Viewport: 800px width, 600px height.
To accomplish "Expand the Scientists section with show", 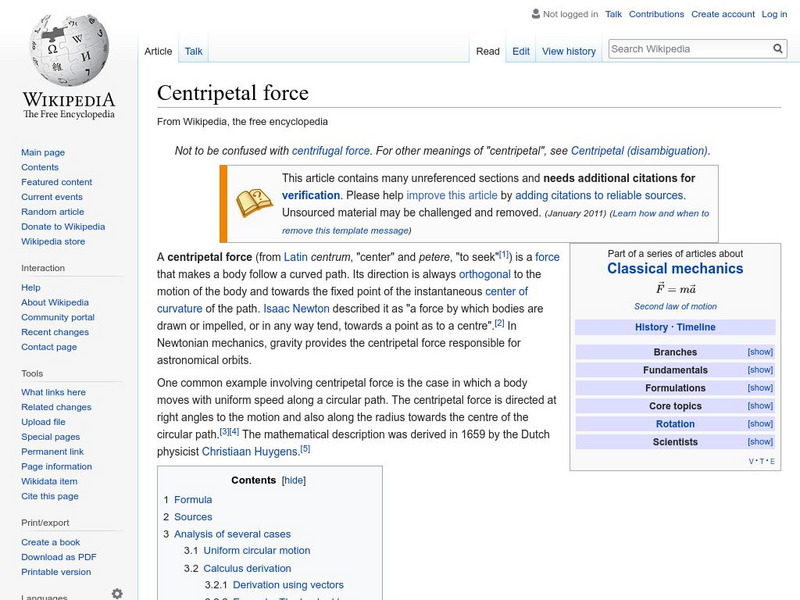I will (x=760, y=442).
